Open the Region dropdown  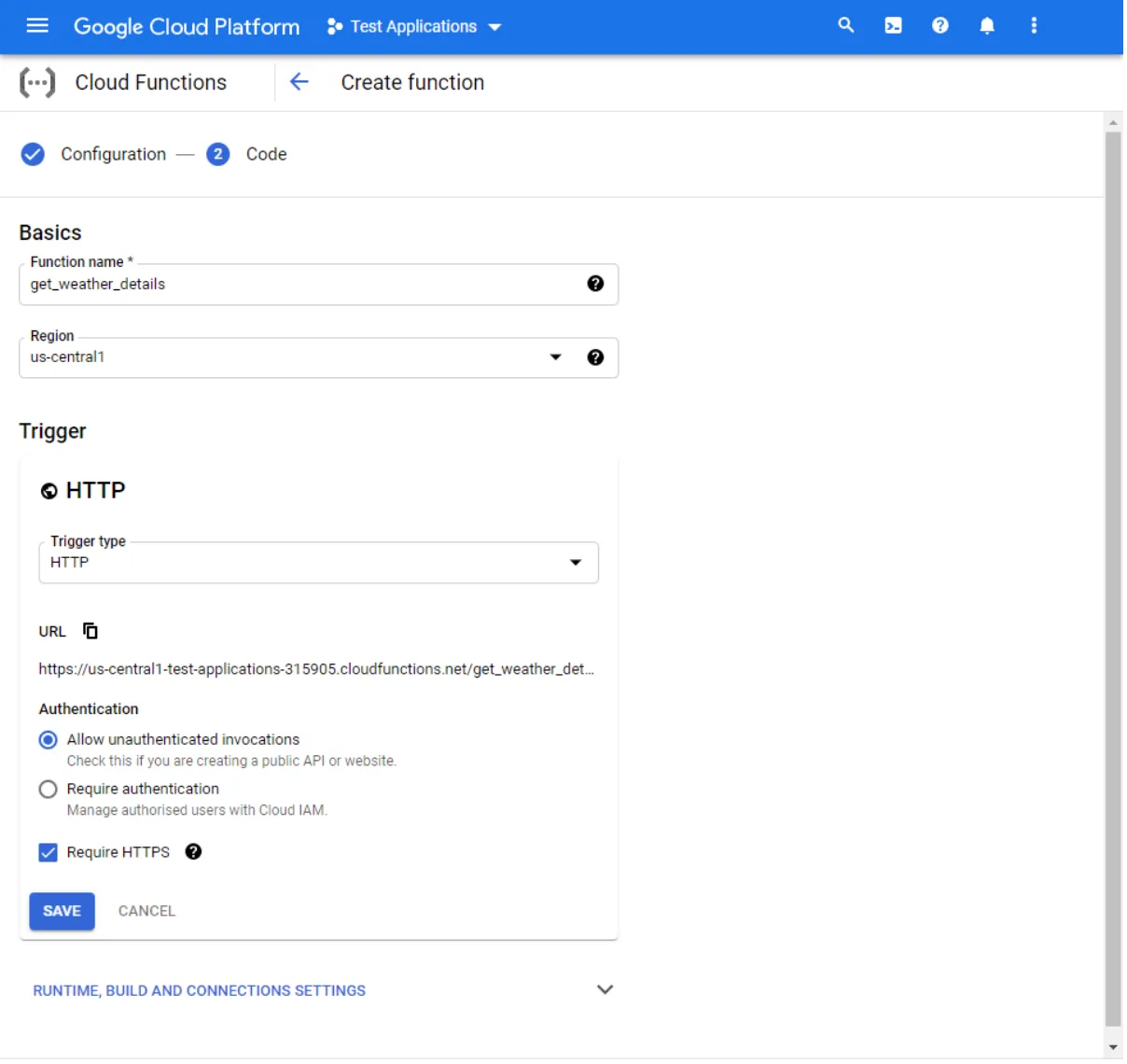[x=555, y=357]
